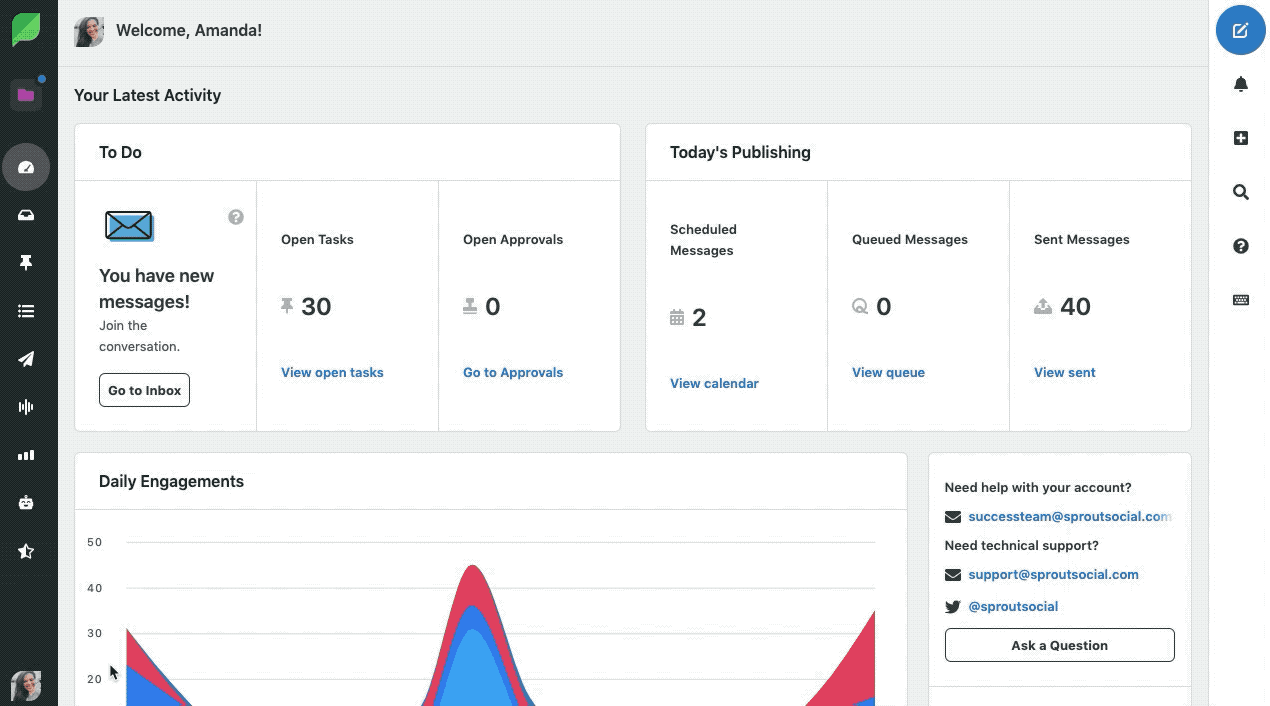Open the Reports bar chart icon
The height and width of the screenshot is (706, 1270).
click(x=26, y=455)
